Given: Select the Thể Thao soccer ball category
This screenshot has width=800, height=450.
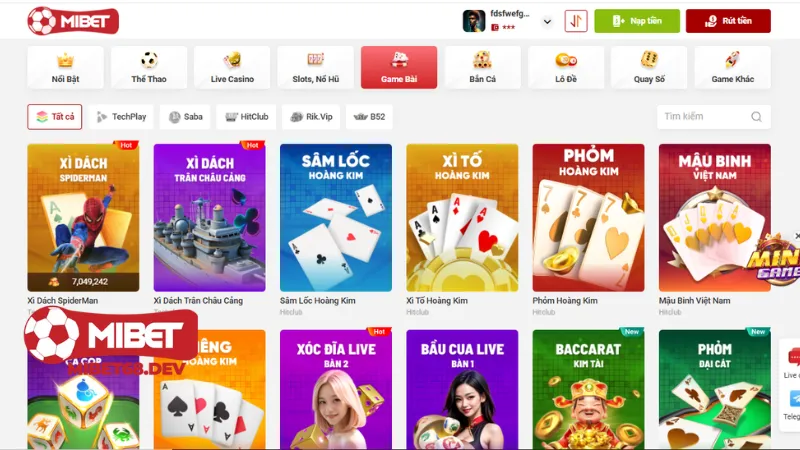Looking at the screenshot, I should [x=149, y=67].
